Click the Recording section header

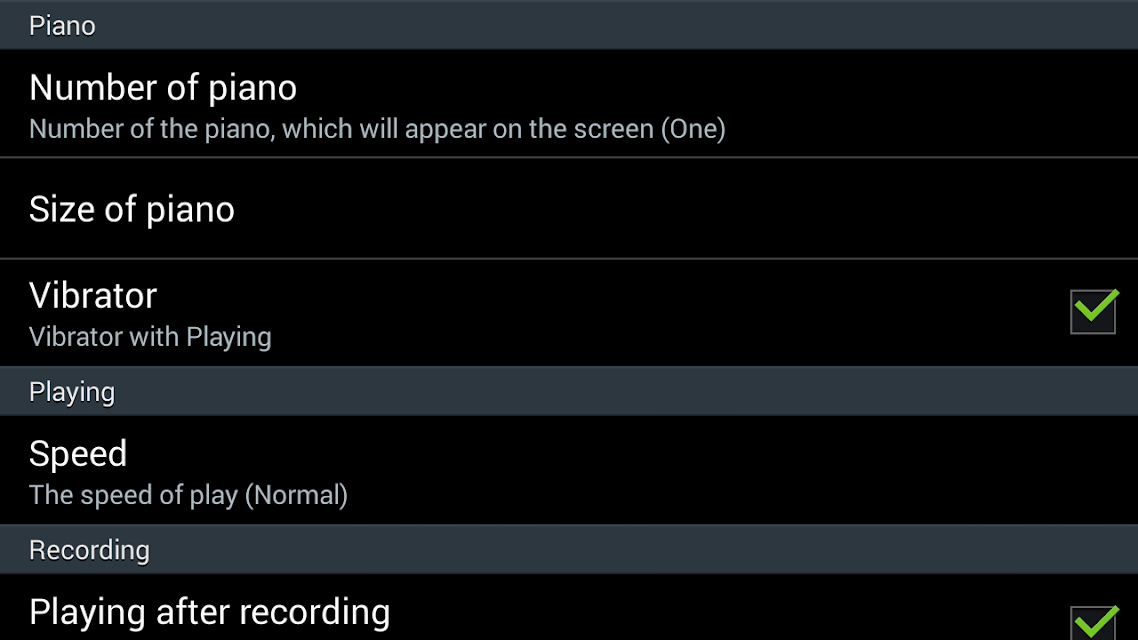click(x=89, y=550)
